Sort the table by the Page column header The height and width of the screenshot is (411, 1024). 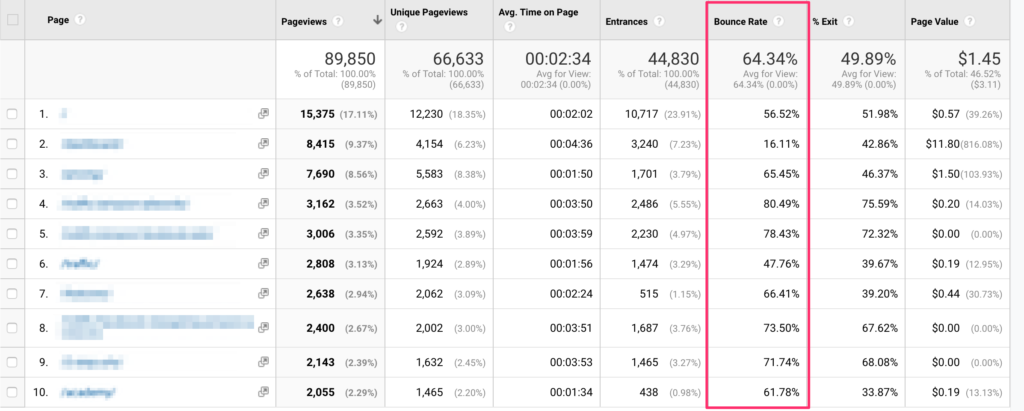(58, 20)
